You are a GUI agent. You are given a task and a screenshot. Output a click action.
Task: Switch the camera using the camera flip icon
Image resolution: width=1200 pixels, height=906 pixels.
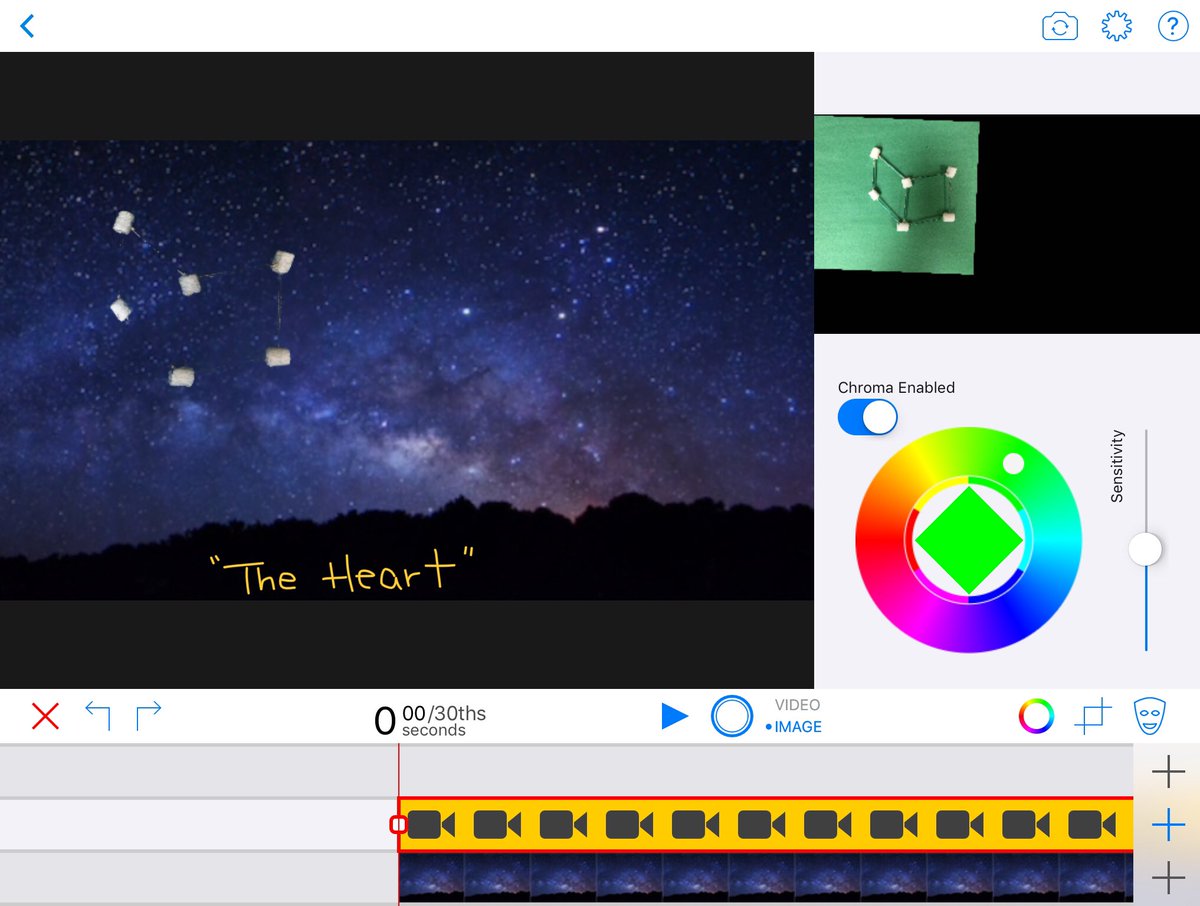1060,26
